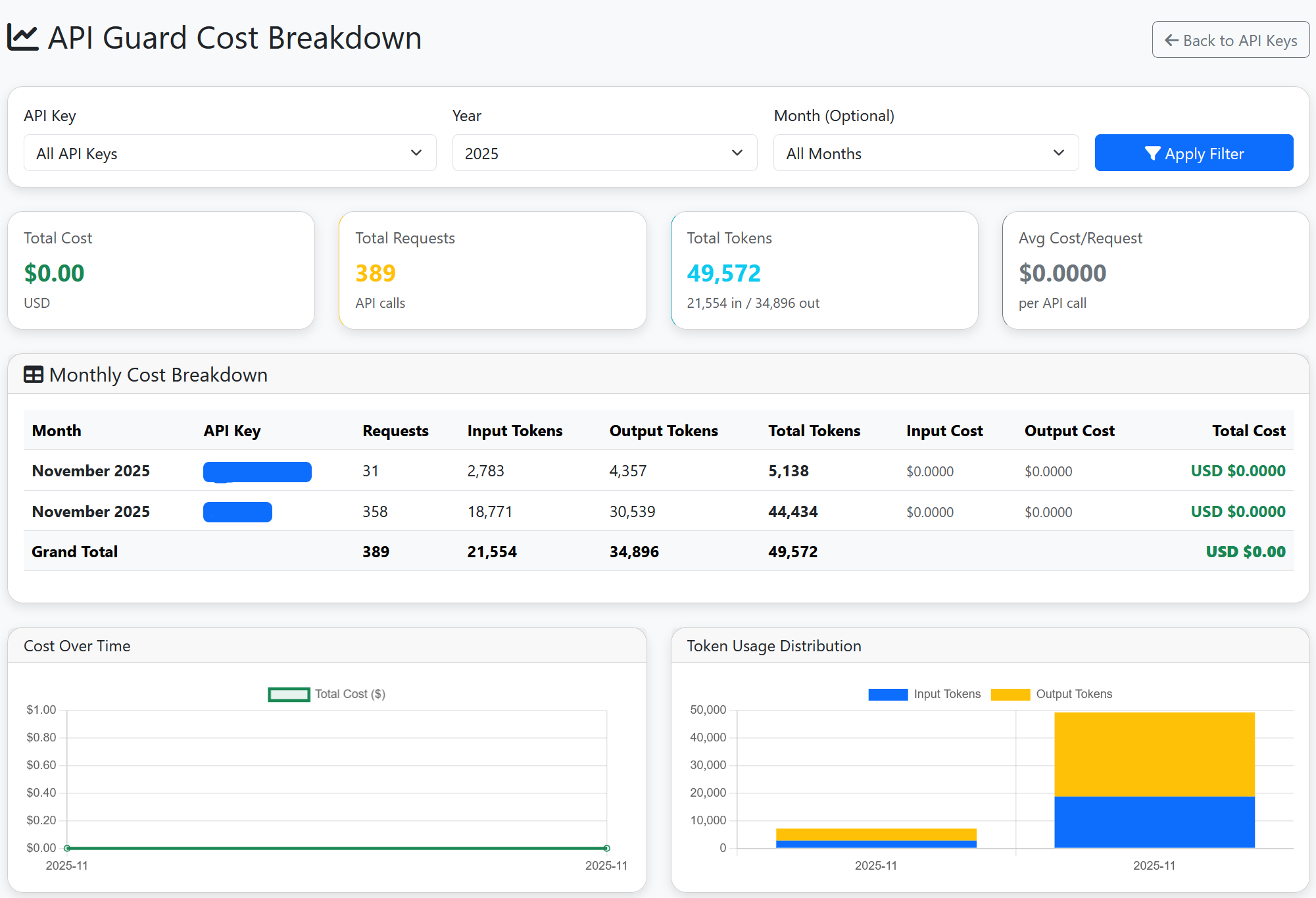Open the API Key selector
1316x898 pixels.
coord(230,153)
